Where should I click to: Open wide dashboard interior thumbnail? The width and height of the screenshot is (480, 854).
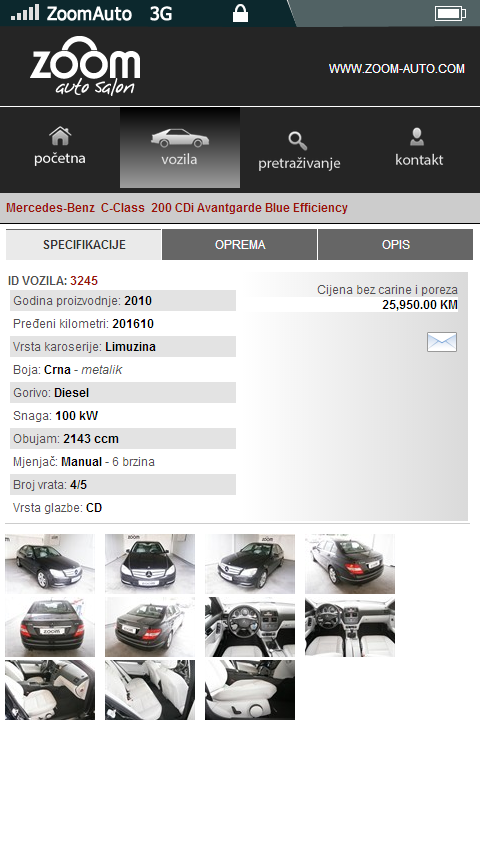(350, 627)
